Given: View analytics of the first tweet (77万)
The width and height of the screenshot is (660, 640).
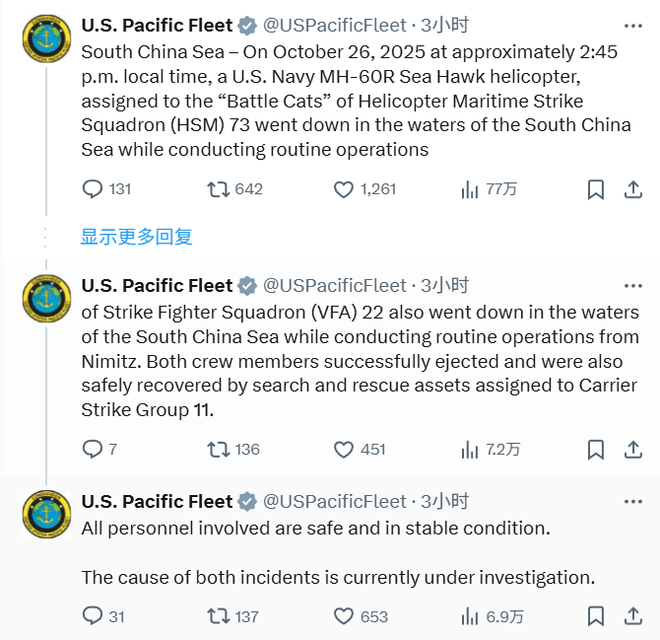Looking at the screenshot, I should 471,189.
